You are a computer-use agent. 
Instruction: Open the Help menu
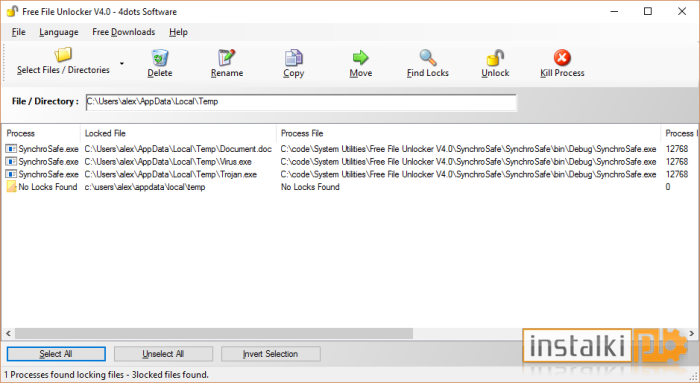[178, 32]
